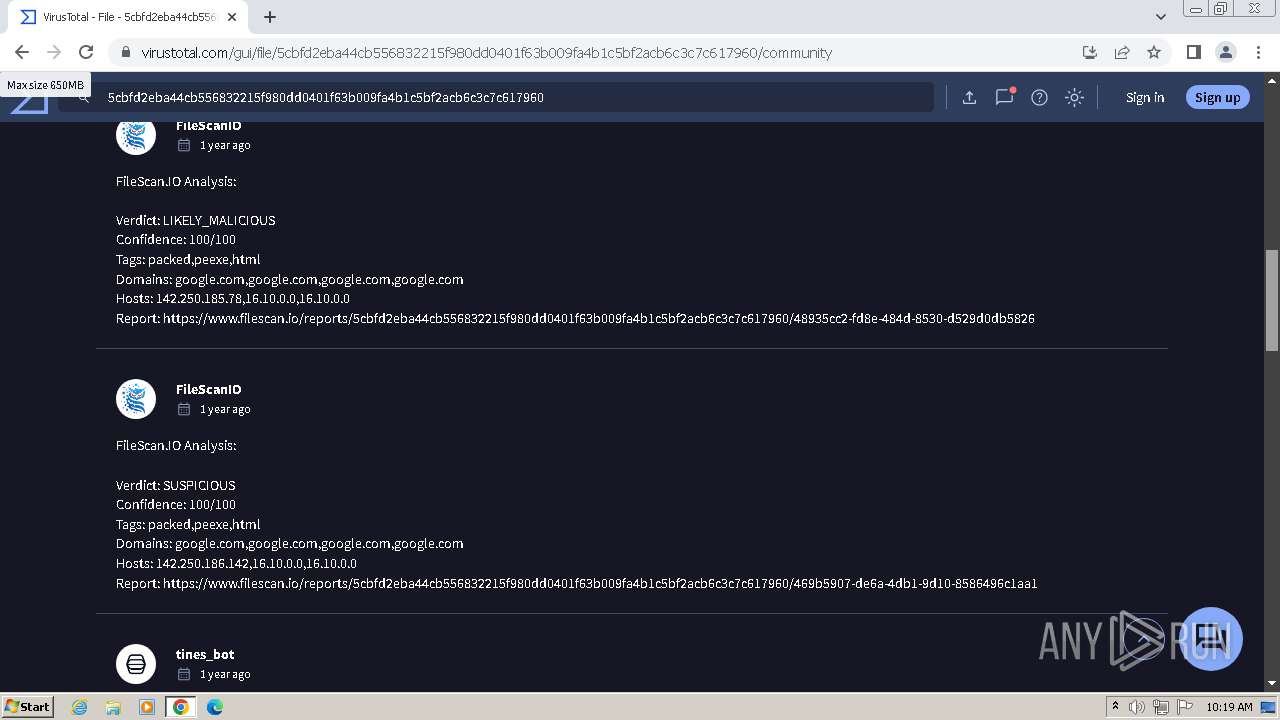
Task: Open Microsoft Edge from taskbar
Action: tap(215, 707)
